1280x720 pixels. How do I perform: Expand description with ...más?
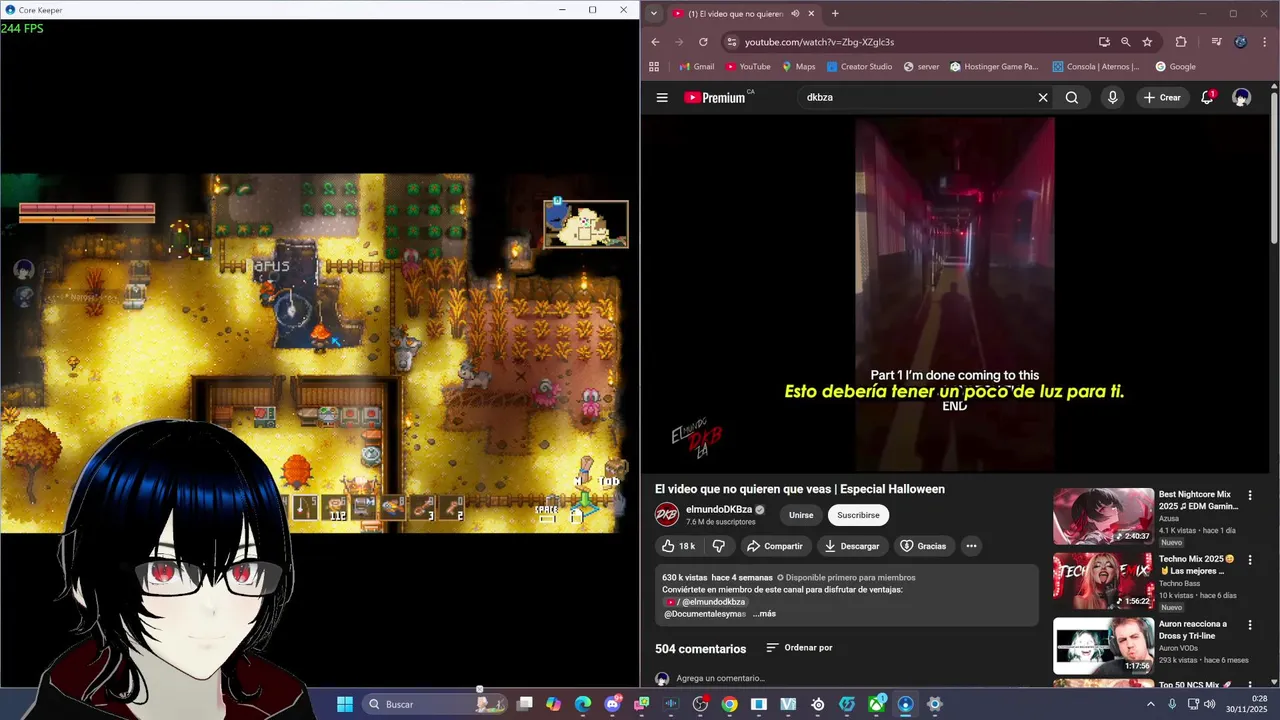tap(764, 614)
